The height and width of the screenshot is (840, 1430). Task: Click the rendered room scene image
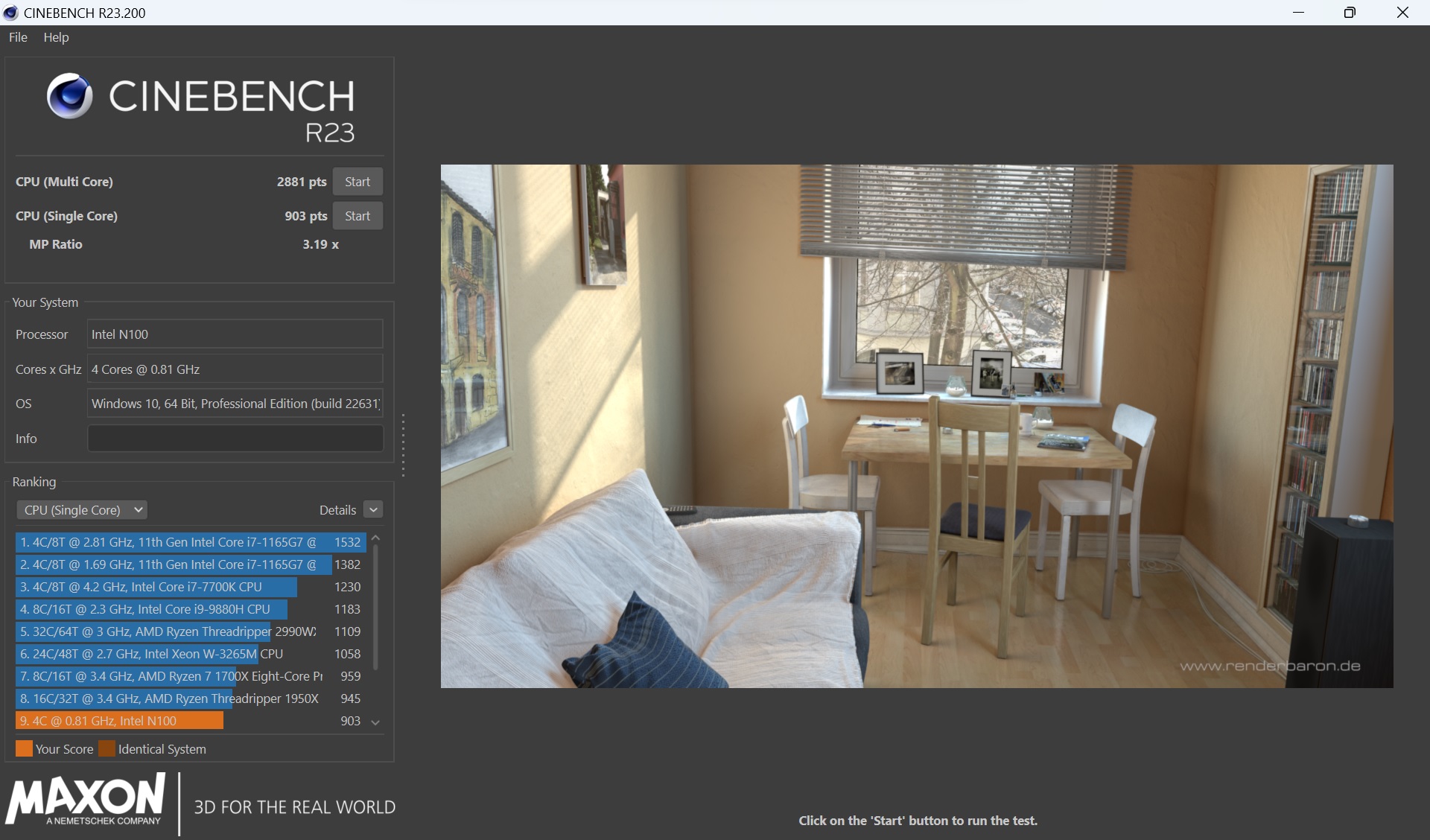[x=916, y=426]
